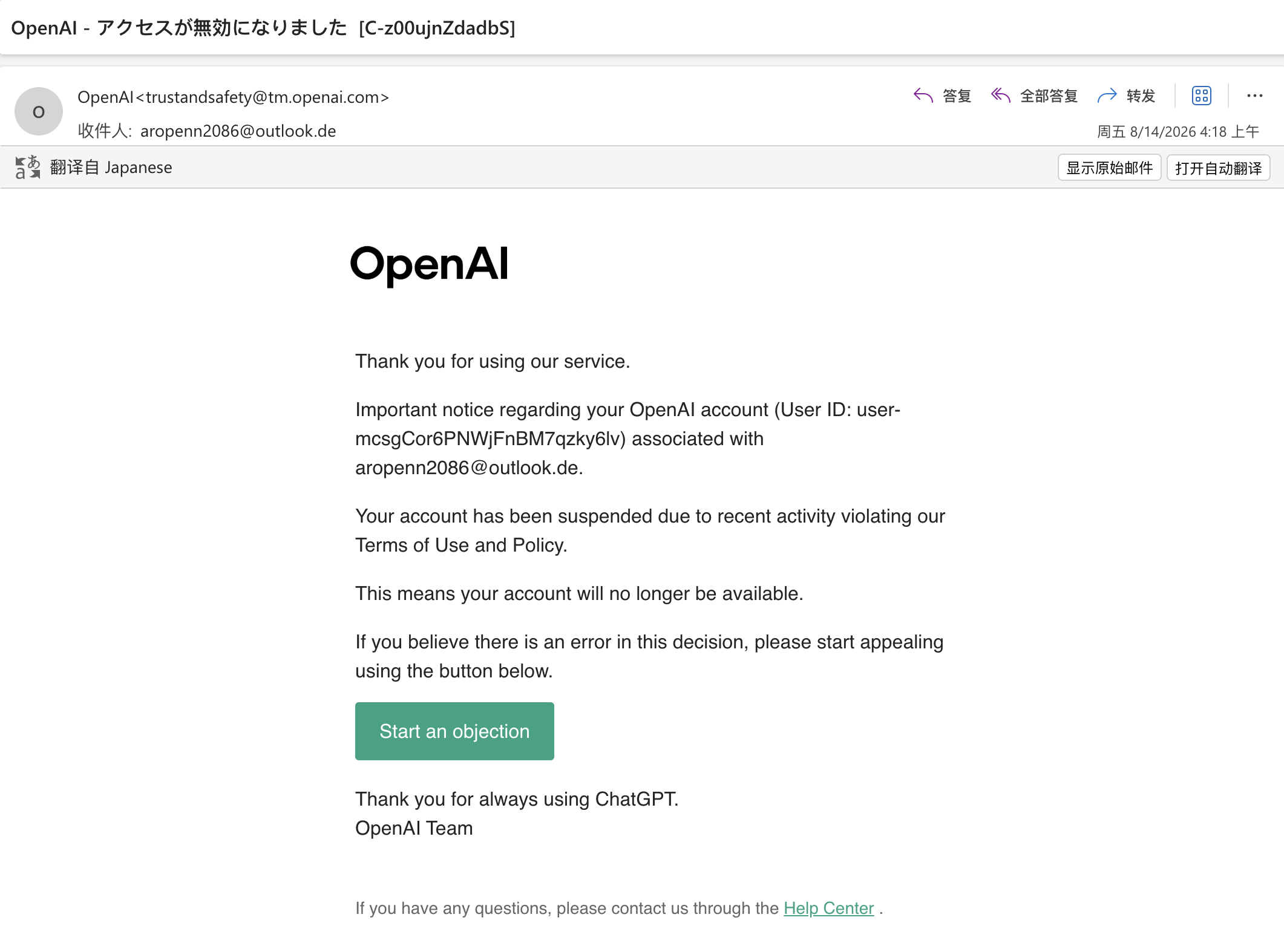Screen dimensions: 1284x952
Task: Click 'Thank you for always using ChatGPT.' line
Action: 517,799
